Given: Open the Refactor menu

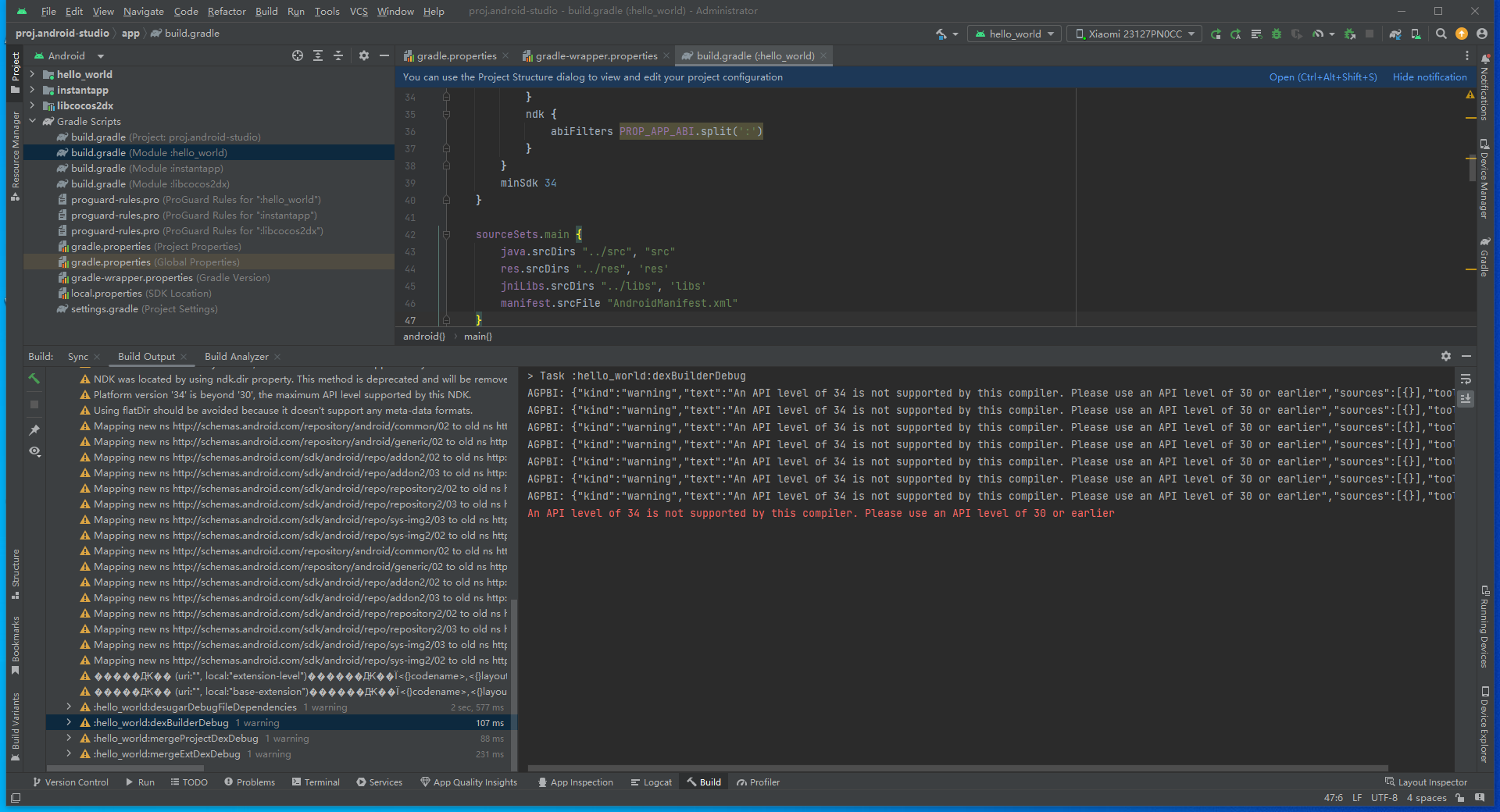Looking at the screenshot, I should pos(227,11).
